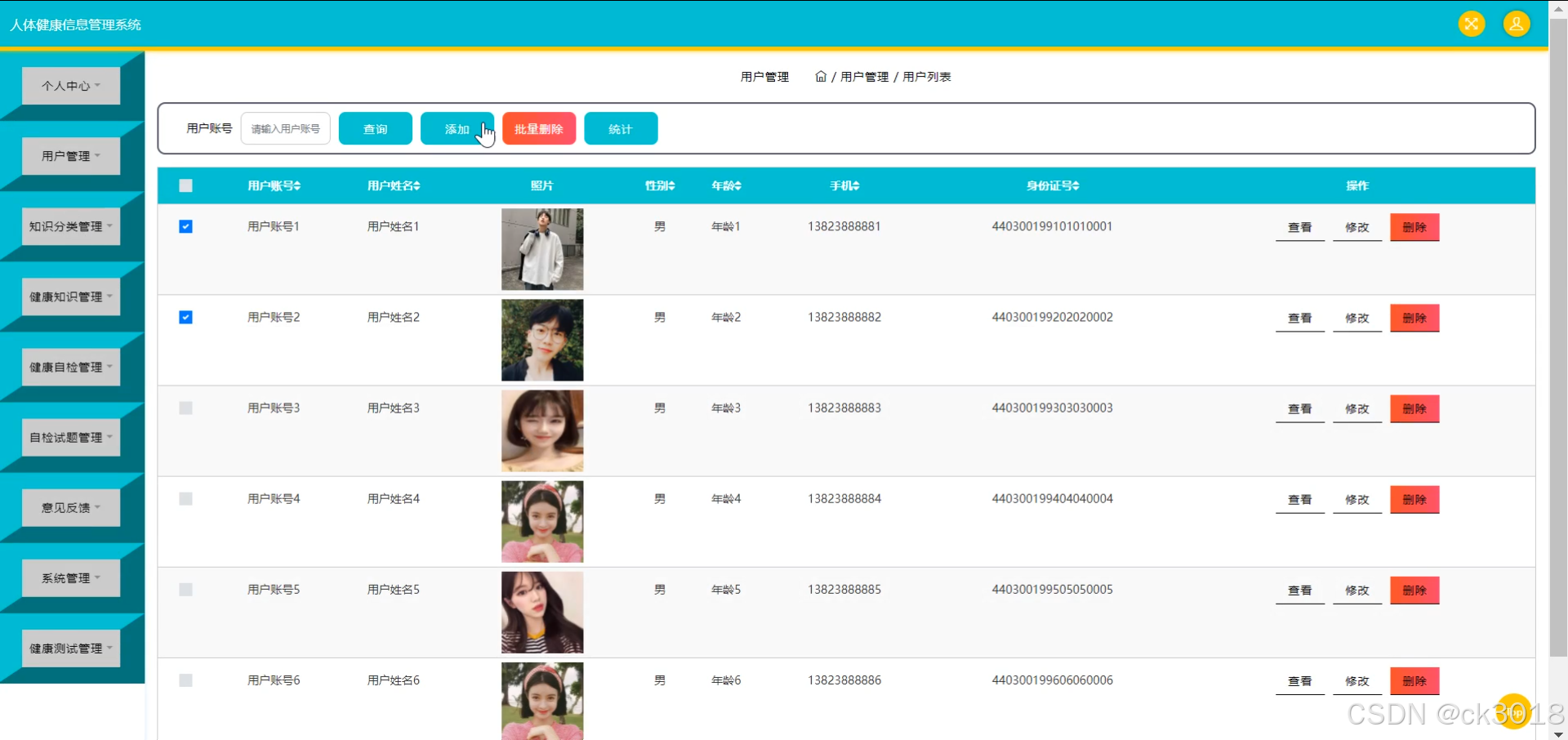Check the checkbox for 用户账号3
1568x740 pixels.
(185, 408)
